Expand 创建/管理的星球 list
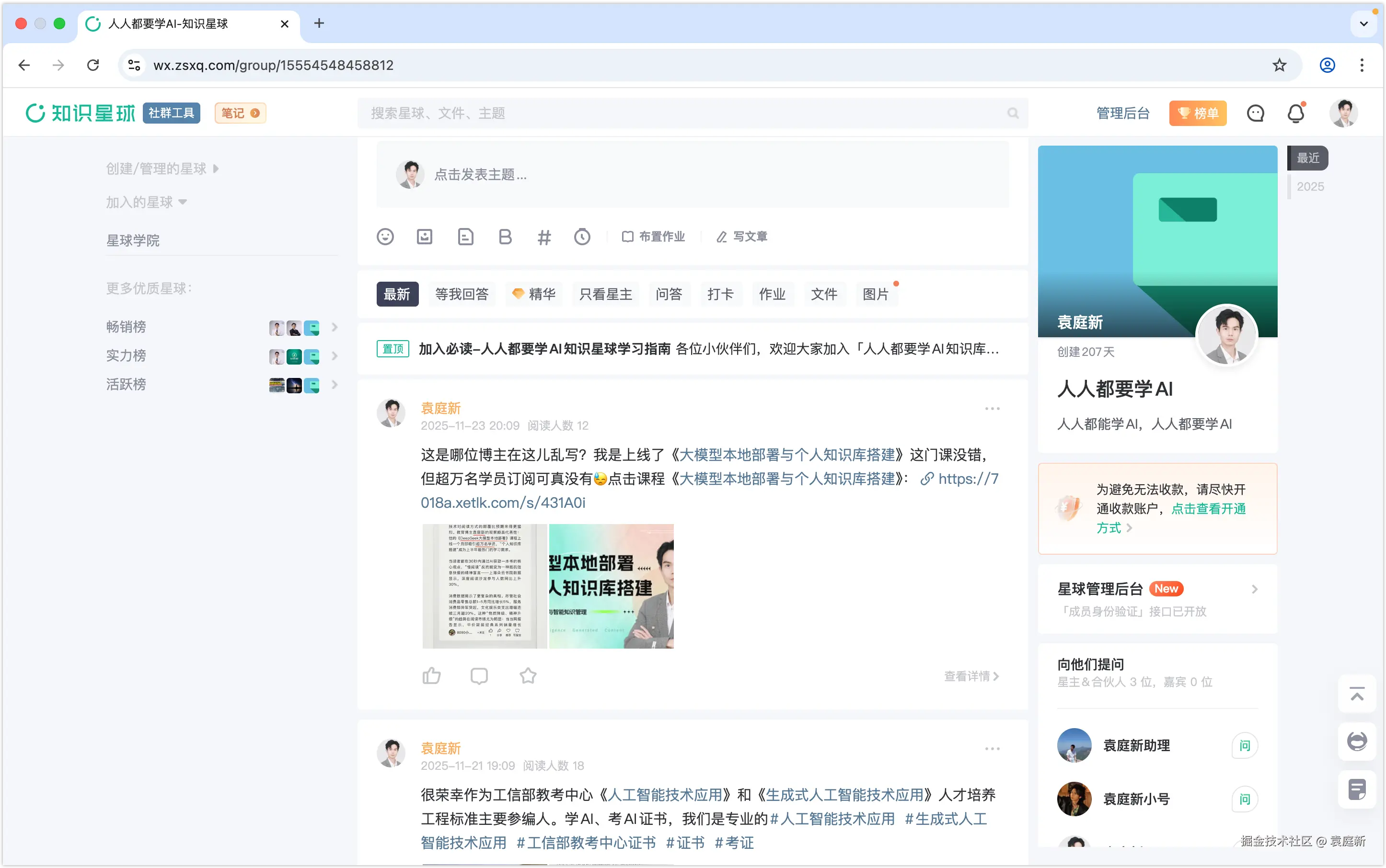Screen dimensions: 1386x868 click(162, 168)
